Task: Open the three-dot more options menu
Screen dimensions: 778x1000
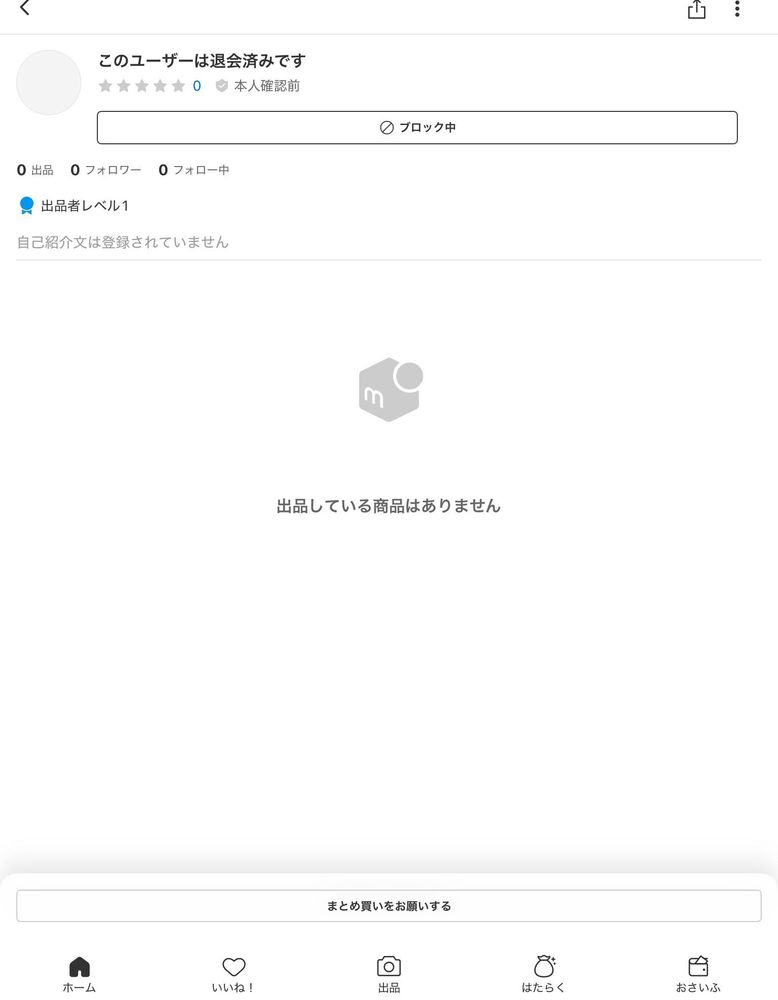Action: 737,9
